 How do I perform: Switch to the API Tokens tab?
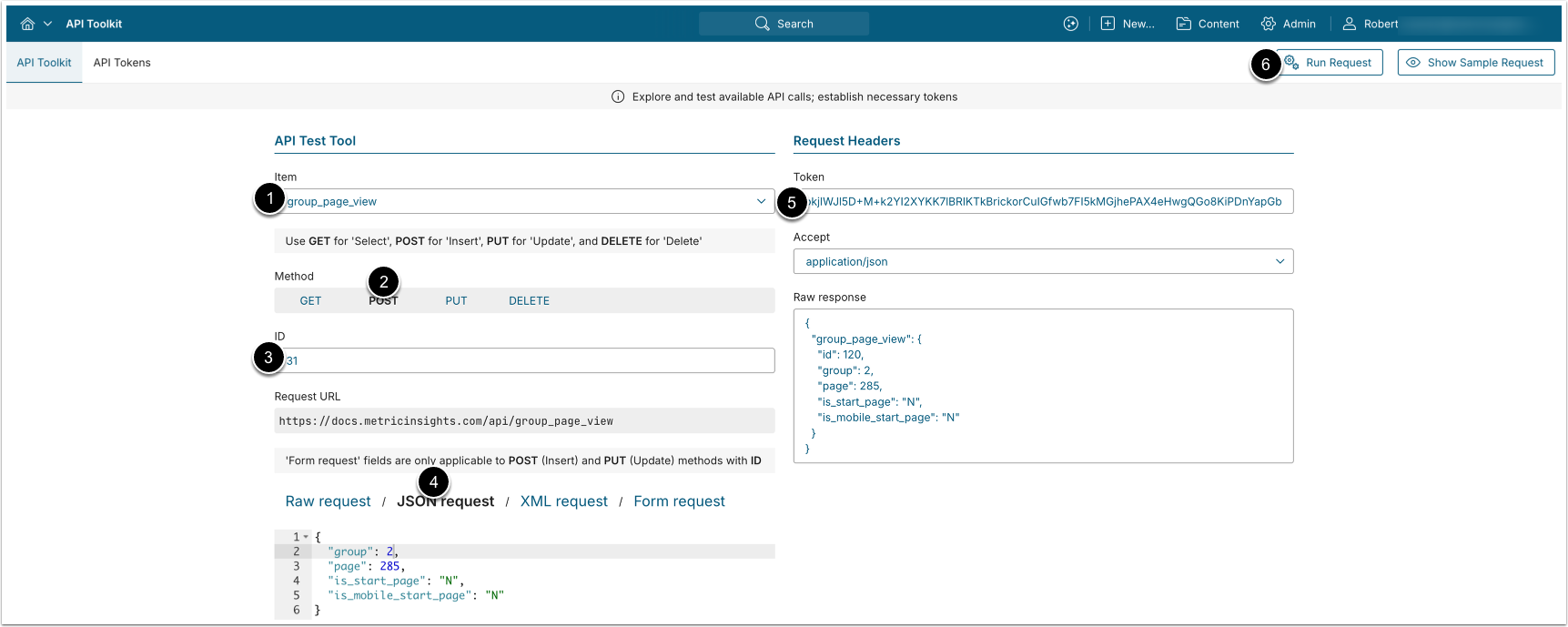point(122,63)
